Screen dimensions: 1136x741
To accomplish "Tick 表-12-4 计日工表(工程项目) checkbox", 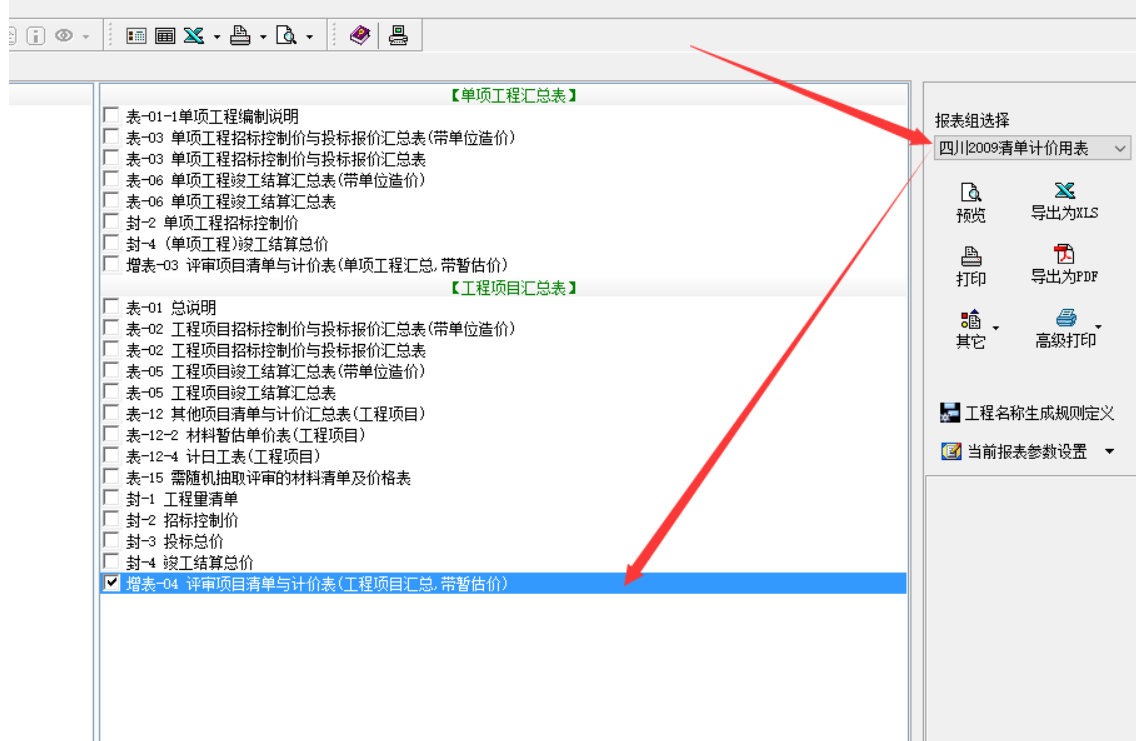I will (x=111, y=456).
